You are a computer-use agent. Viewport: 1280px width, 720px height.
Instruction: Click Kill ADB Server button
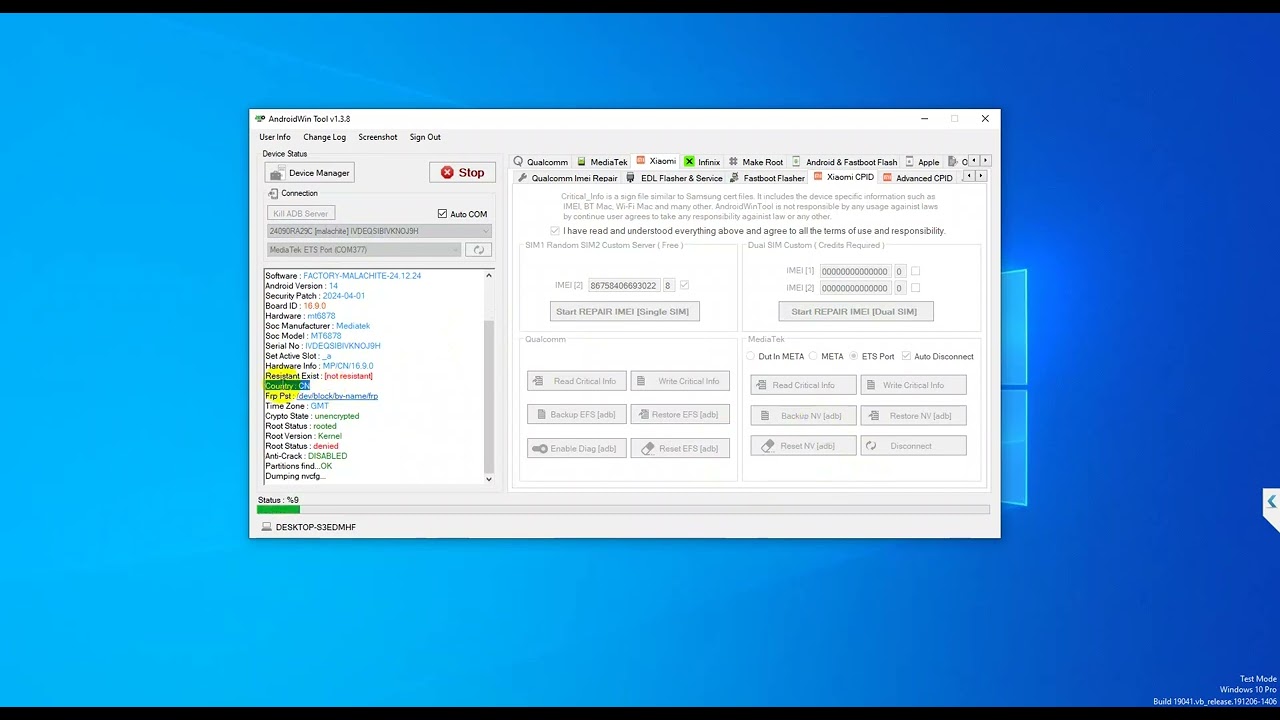[x=301, y=214]
